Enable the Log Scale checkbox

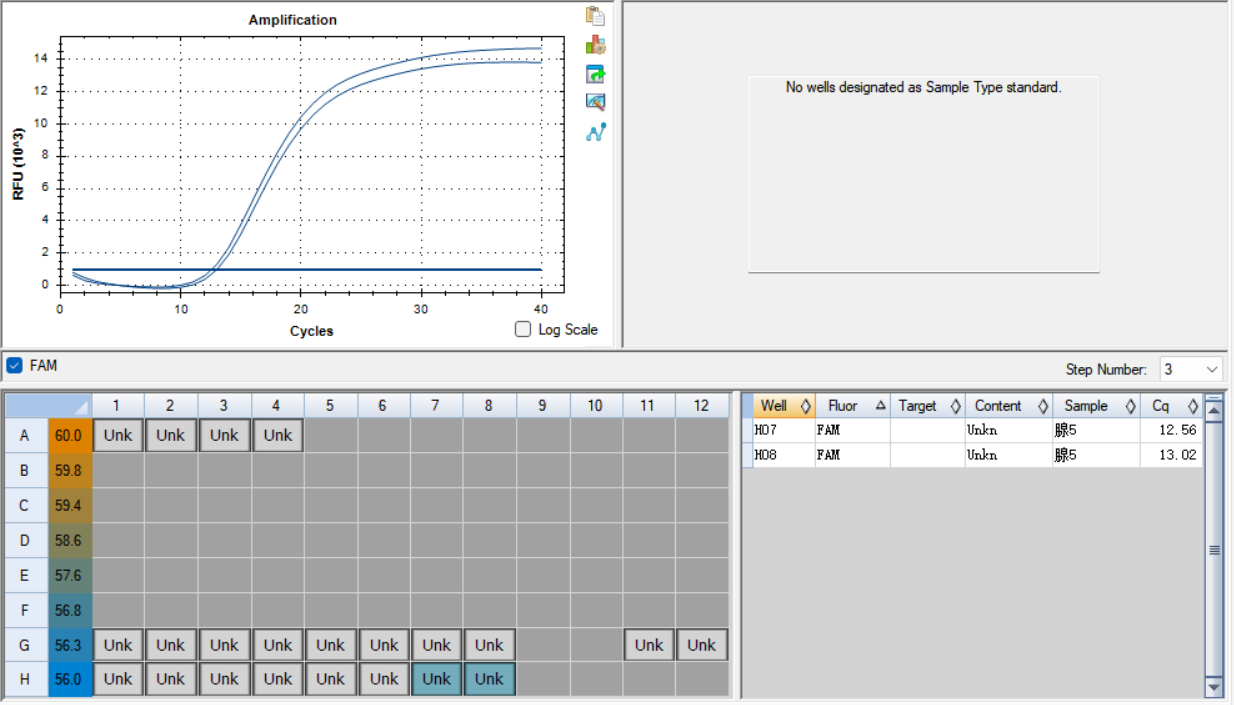click(523, 330)
